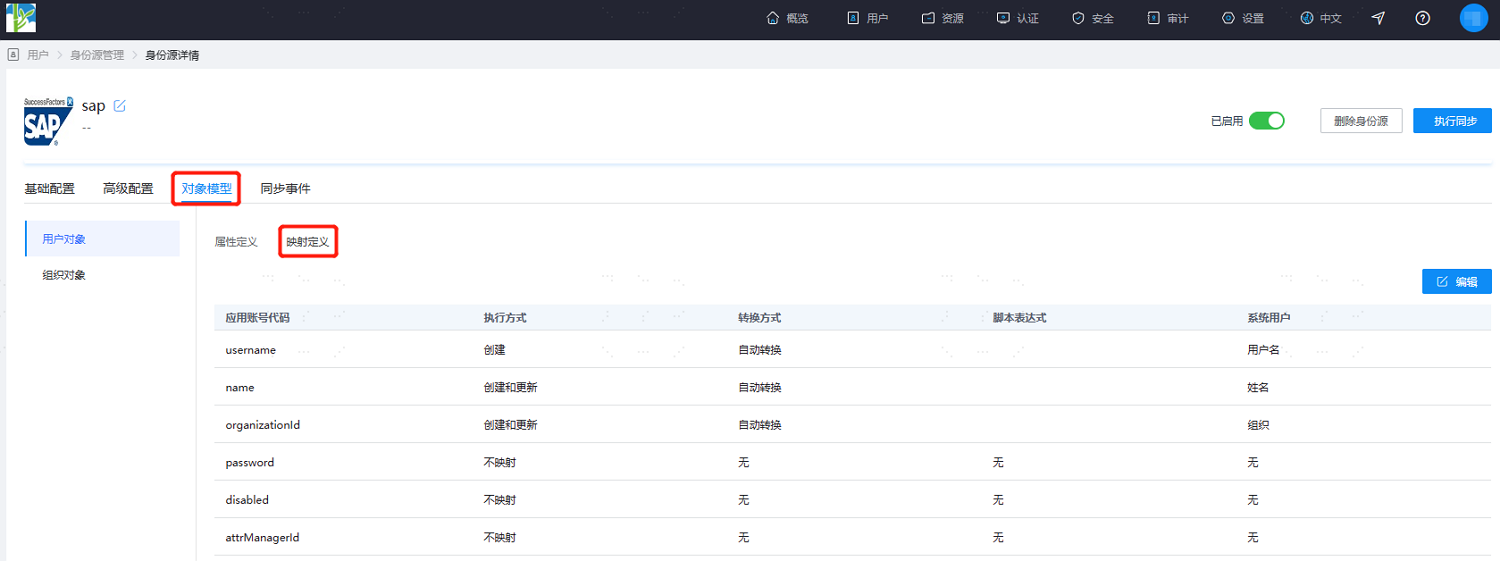Click the product logo at top left
The width and height of the screenshot is (1500, 561).
pos(21,18)
